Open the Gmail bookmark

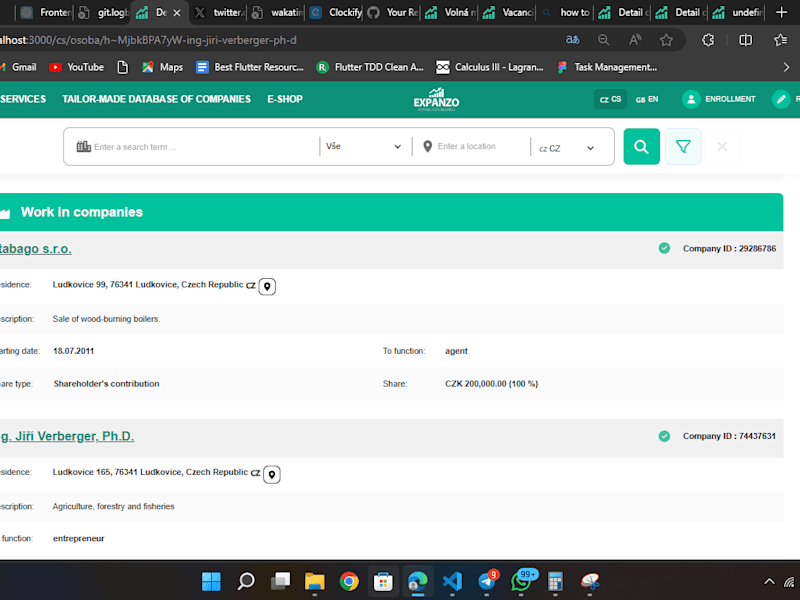pyautogui.click(x=18, y=67)
